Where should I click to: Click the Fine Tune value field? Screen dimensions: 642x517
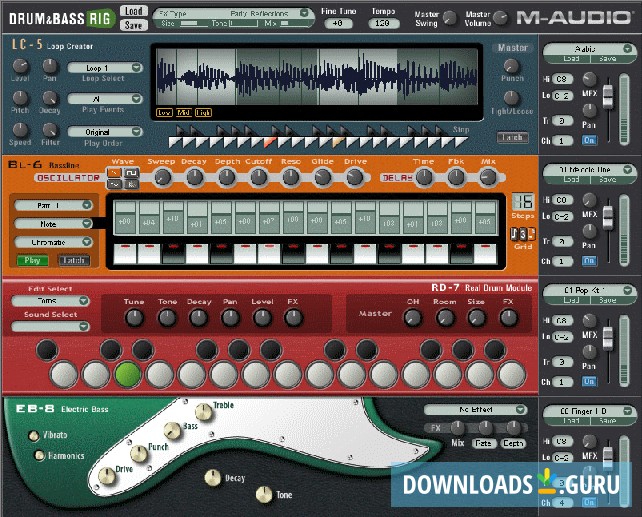click(x=338, y=23)
